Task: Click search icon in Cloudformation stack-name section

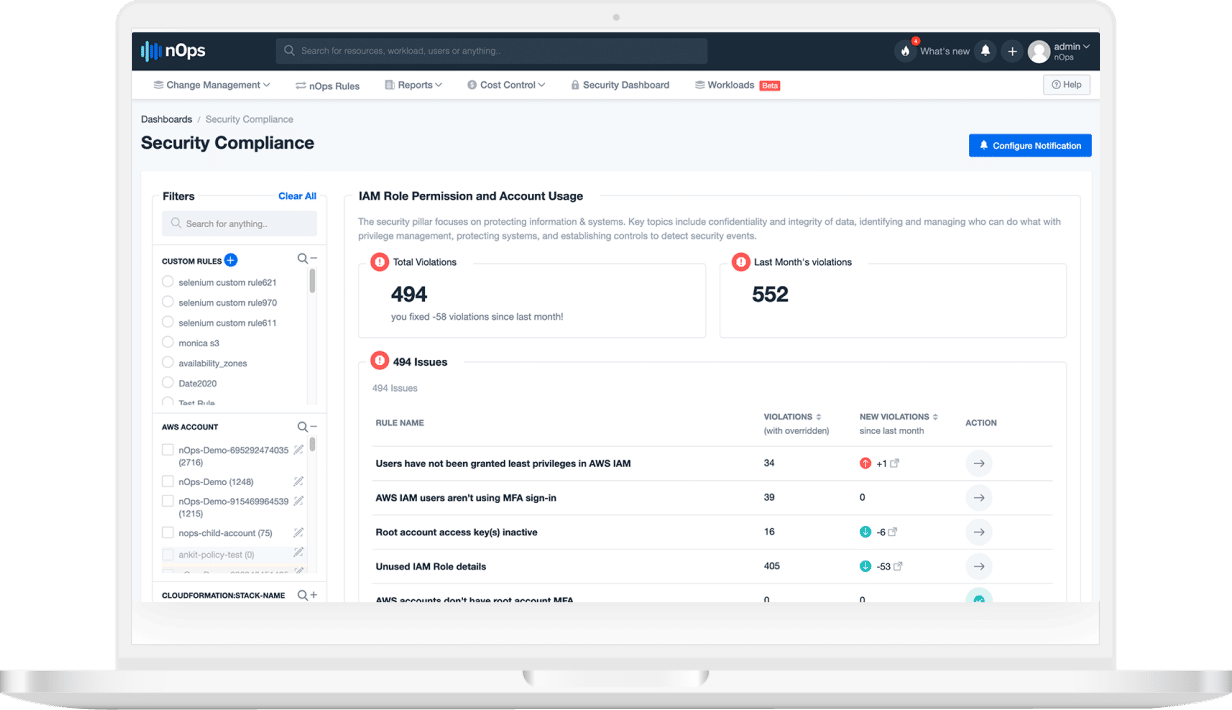Action: tap(302, 595)
